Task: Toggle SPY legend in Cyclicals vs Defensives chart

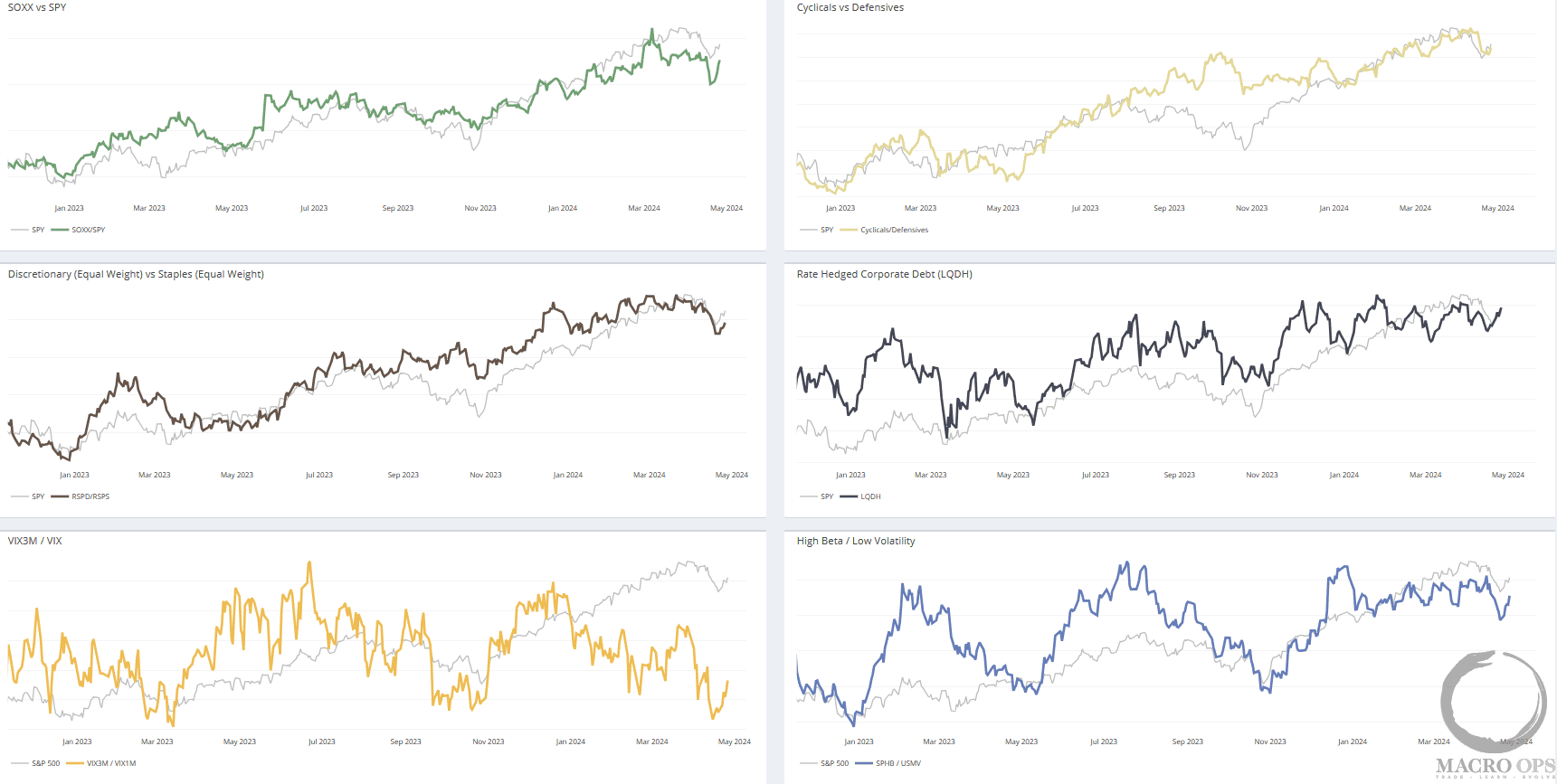Action: 826,230
